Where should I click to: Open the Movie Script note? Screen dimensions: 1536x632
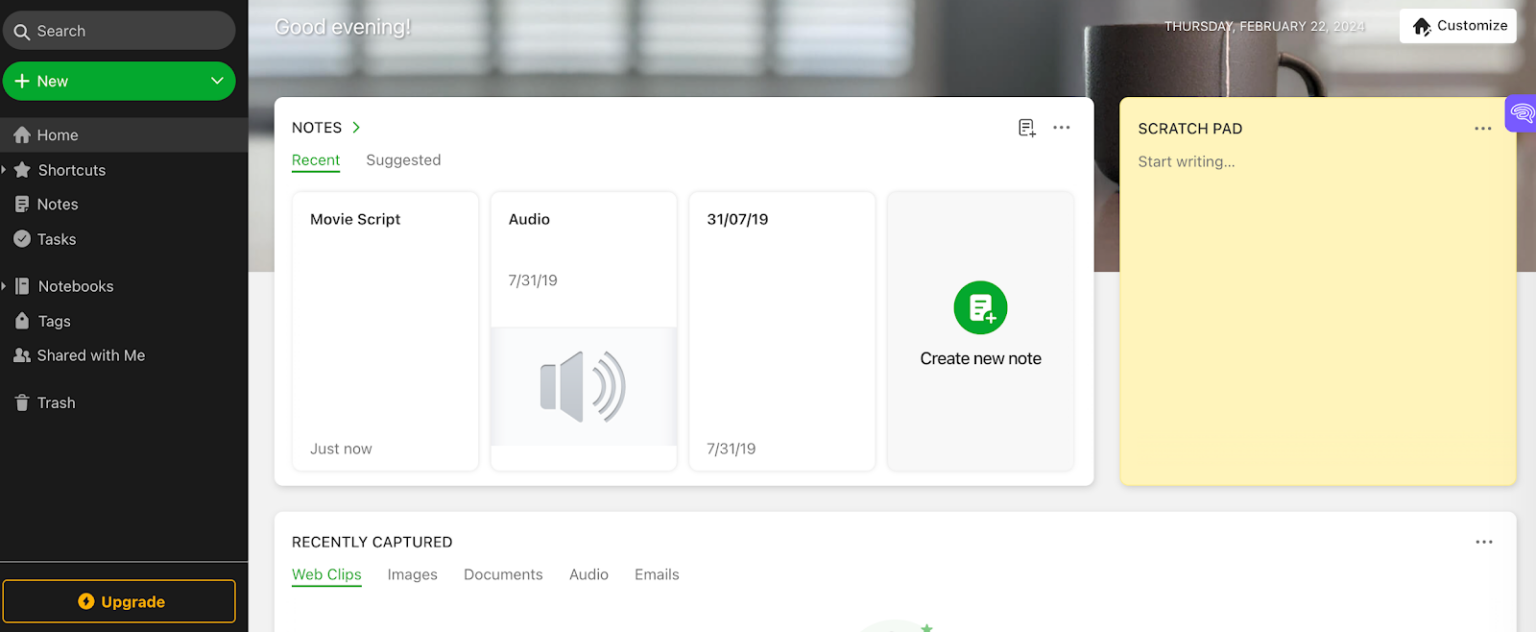tap(385, 330)
